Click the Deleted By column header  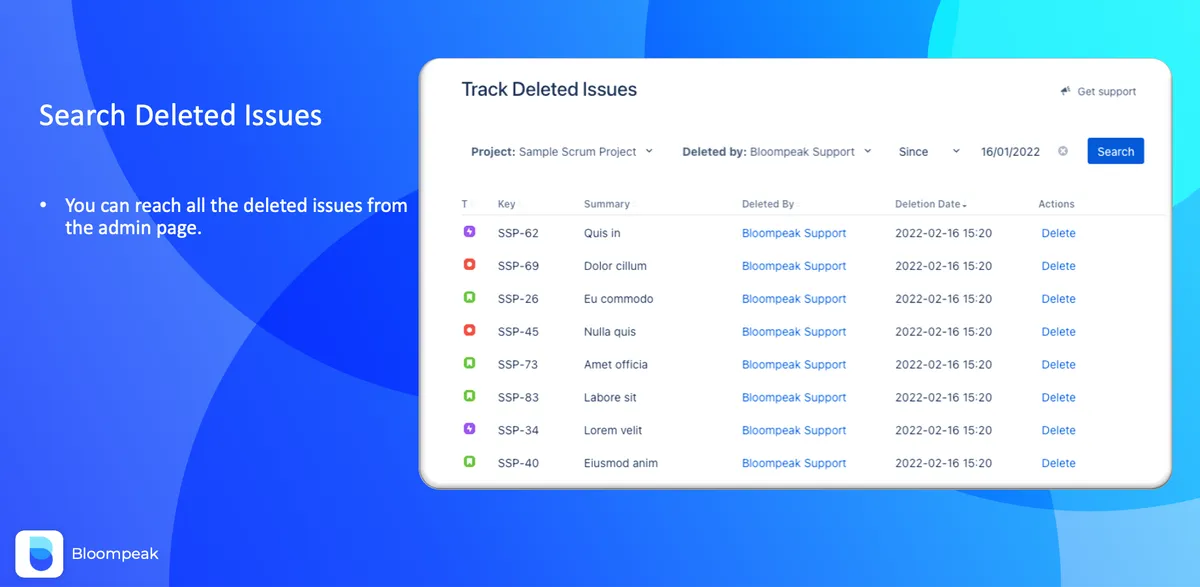click(x=768, y=204)
